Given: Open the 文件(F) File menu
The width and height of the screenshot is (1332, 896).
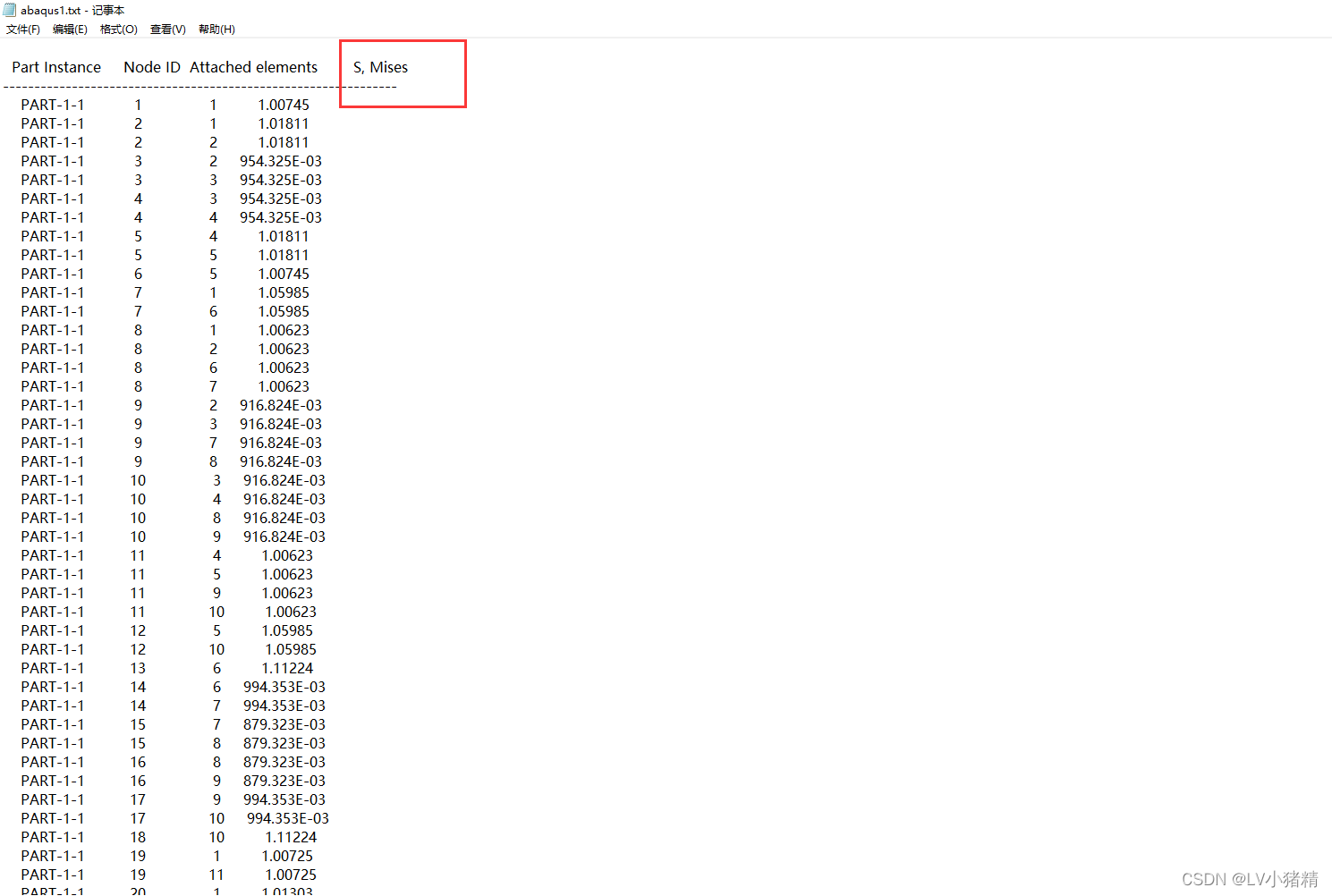Looking at the screenshot, I should point(23,30).
